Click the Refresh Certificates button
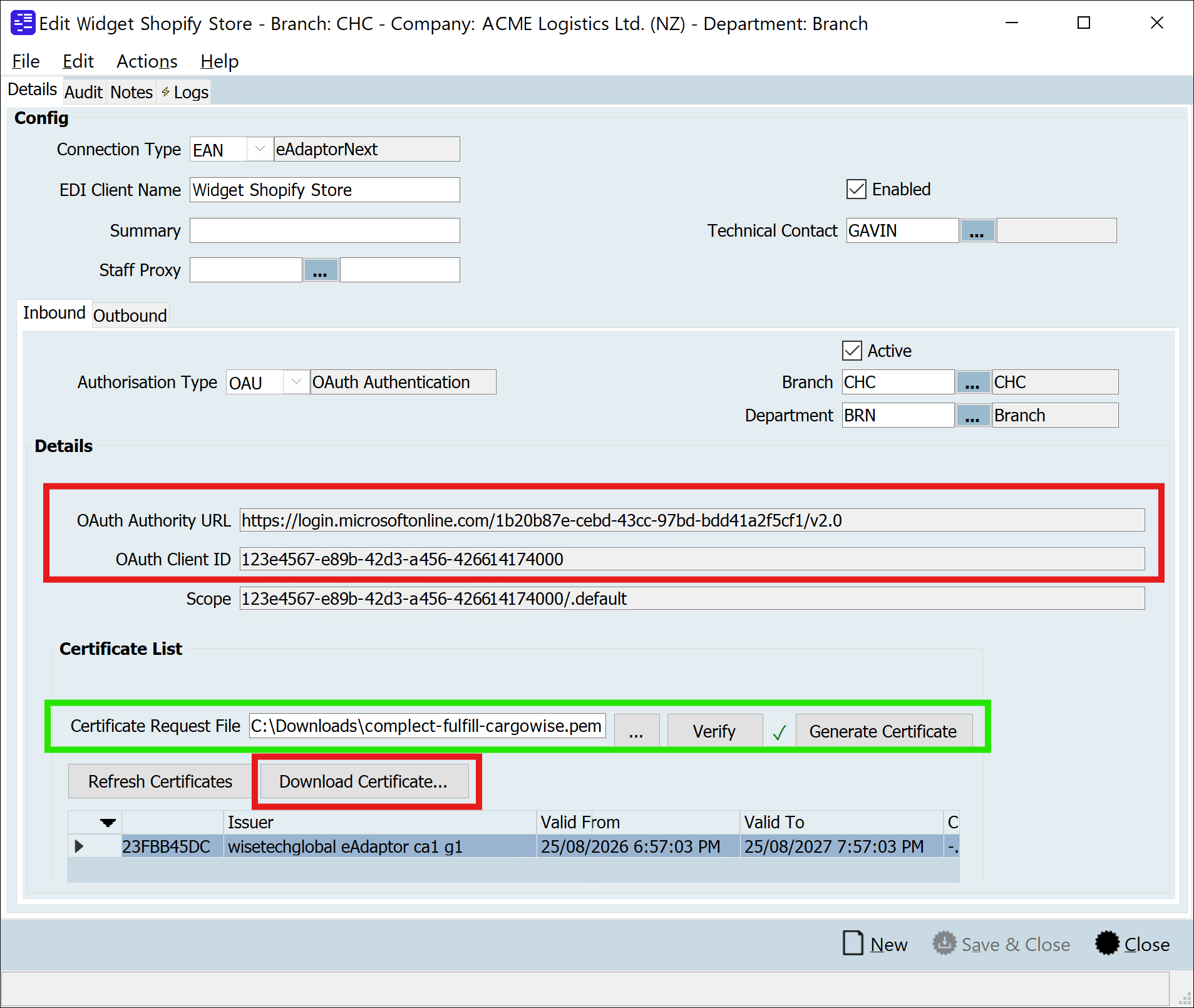 tap(160, 781)
